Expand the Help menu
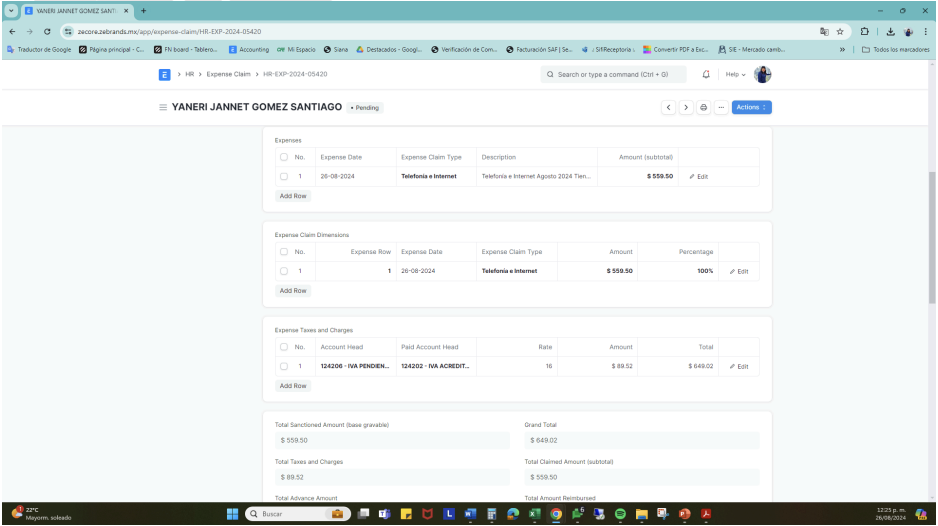The image size is (938, 526). click(x=735, y=74)
